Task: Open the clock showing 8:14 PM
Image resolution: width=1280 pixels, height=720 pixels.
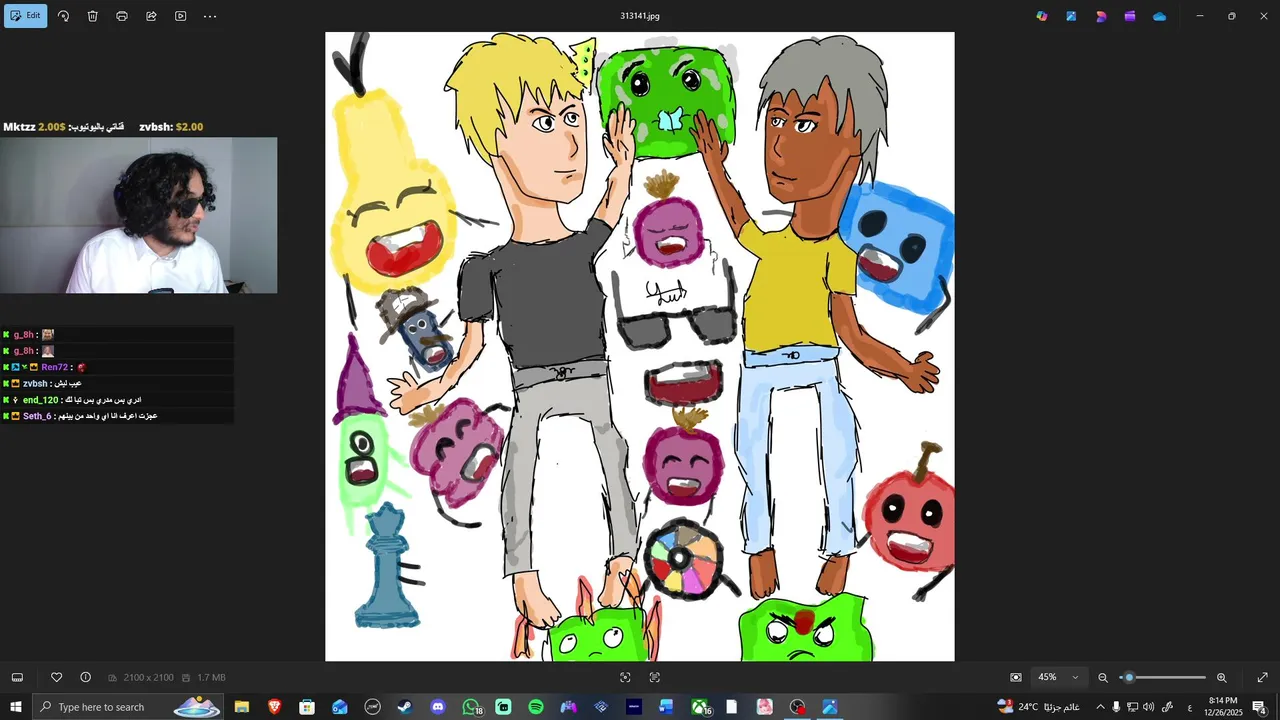Action: (x=1223, y=707)
